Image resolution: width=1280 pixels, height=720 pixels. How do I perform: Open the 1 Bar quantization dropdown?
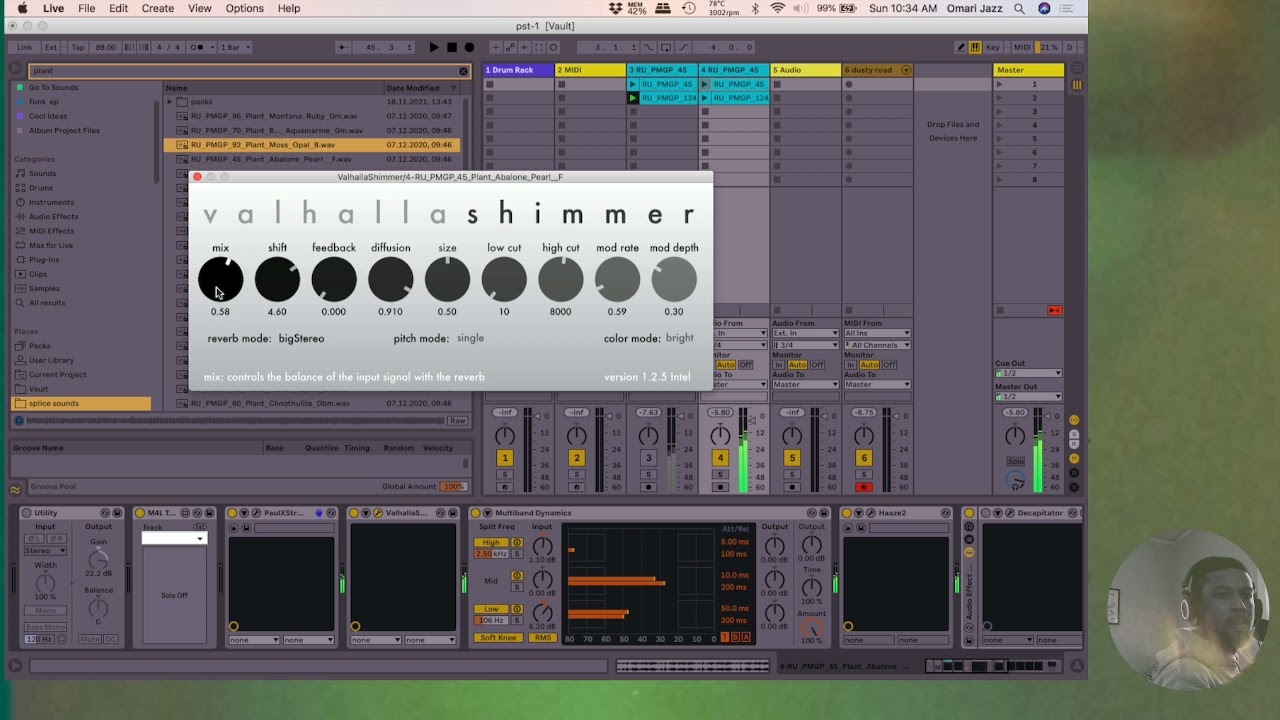(236, 47)
